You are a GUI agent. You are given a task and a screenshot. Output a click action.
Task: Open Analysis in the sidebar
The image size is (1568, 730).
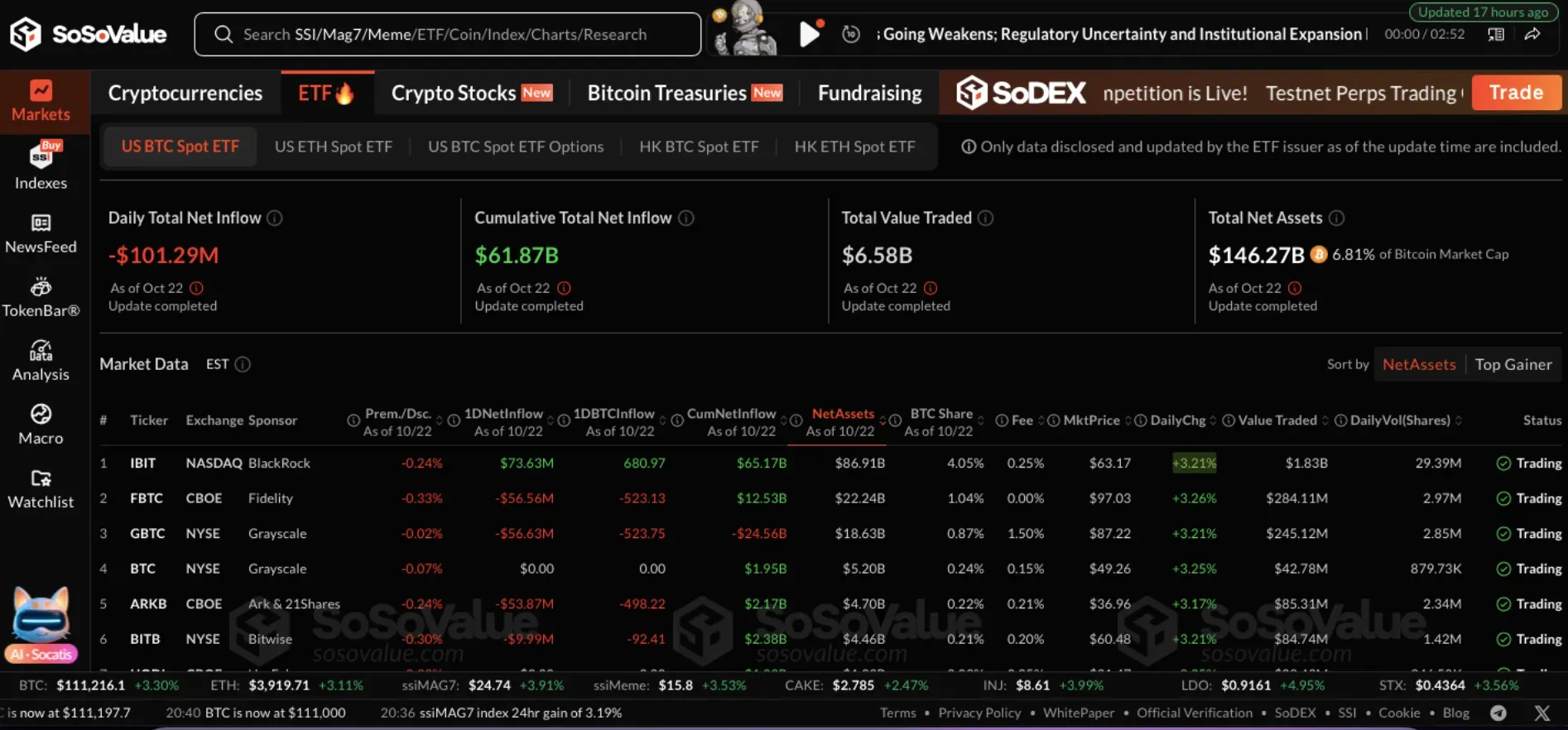pyautogui.click(x=41, y=361)
